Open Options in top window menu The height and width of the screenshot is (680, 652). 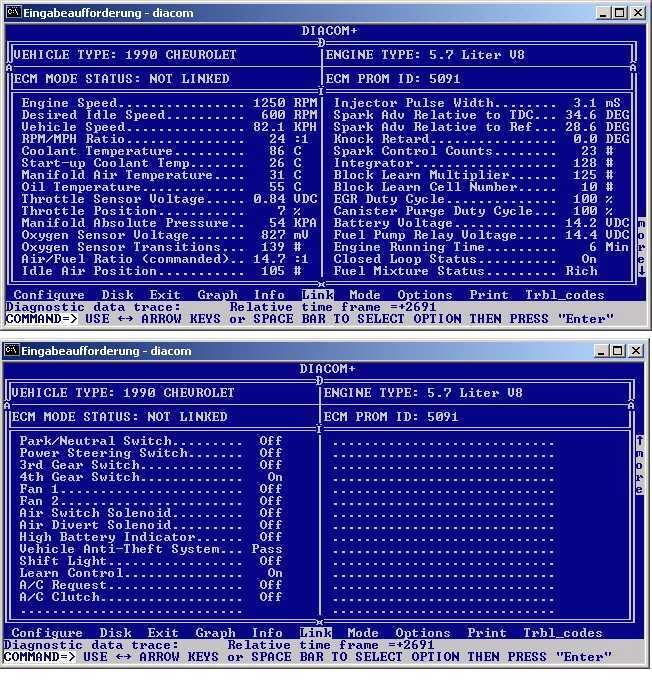425,295
